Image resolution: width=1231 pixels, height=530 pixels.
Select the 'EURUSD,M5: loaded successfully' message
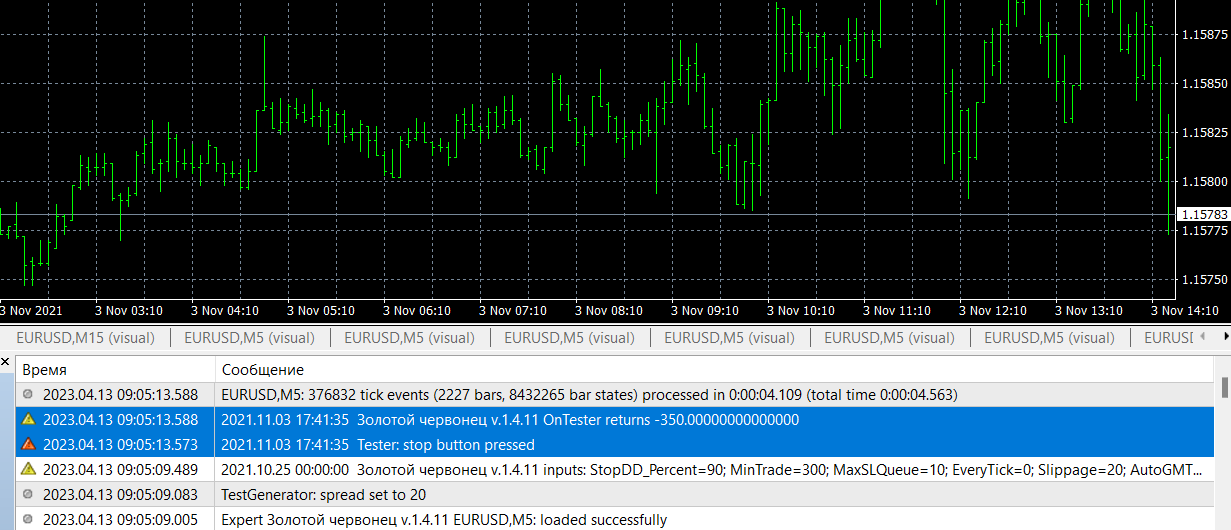click(x=444, y=520)
